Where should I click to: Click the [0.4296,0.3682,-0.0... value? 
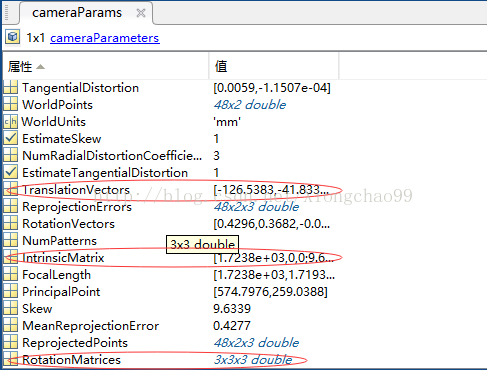coord(272,224)
